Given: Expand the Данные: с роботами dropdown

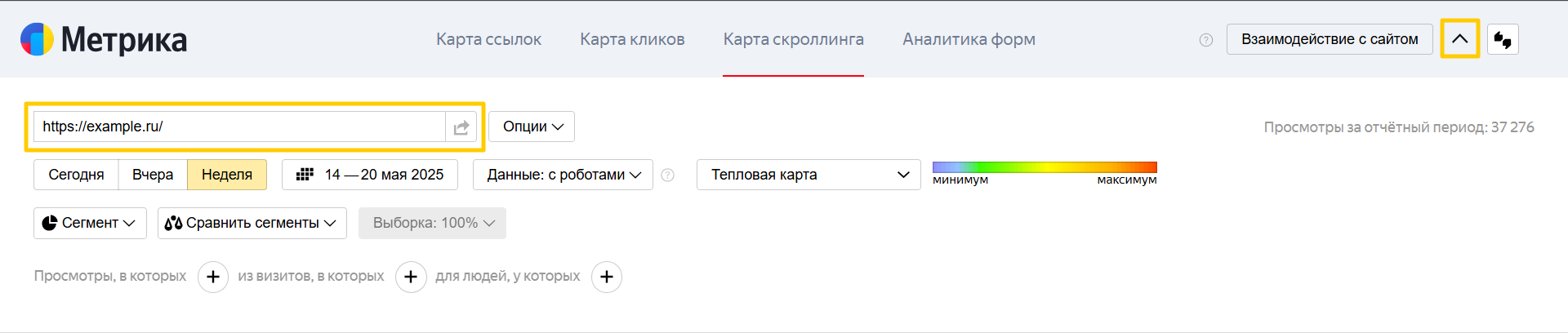Looking at the screenshot, I should [x=563, y=175].
